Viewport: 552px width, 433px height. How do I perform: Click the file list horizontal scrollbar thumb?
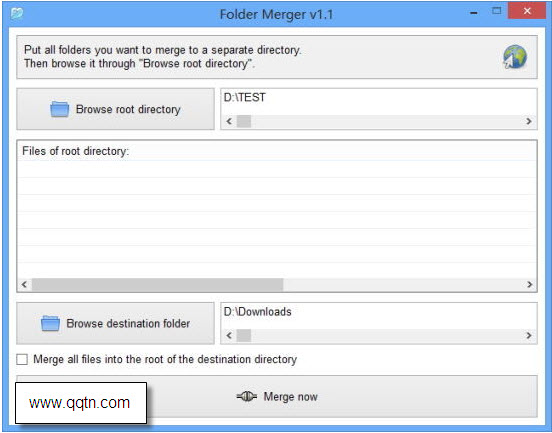point(157,284)
